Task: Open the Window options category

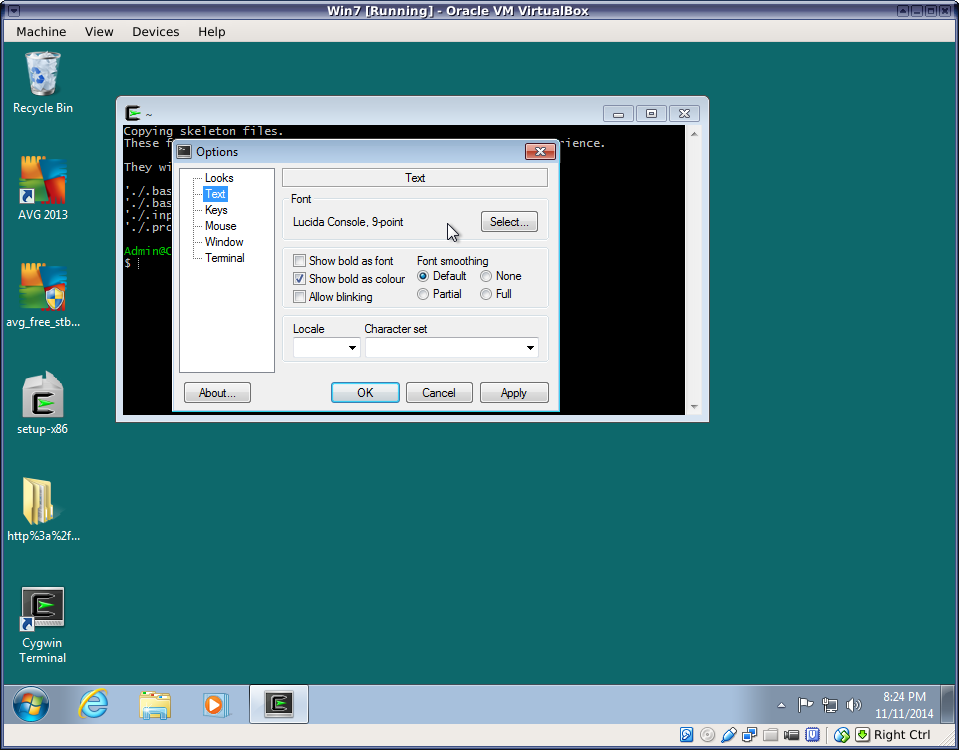Action: tap(224, 242)
